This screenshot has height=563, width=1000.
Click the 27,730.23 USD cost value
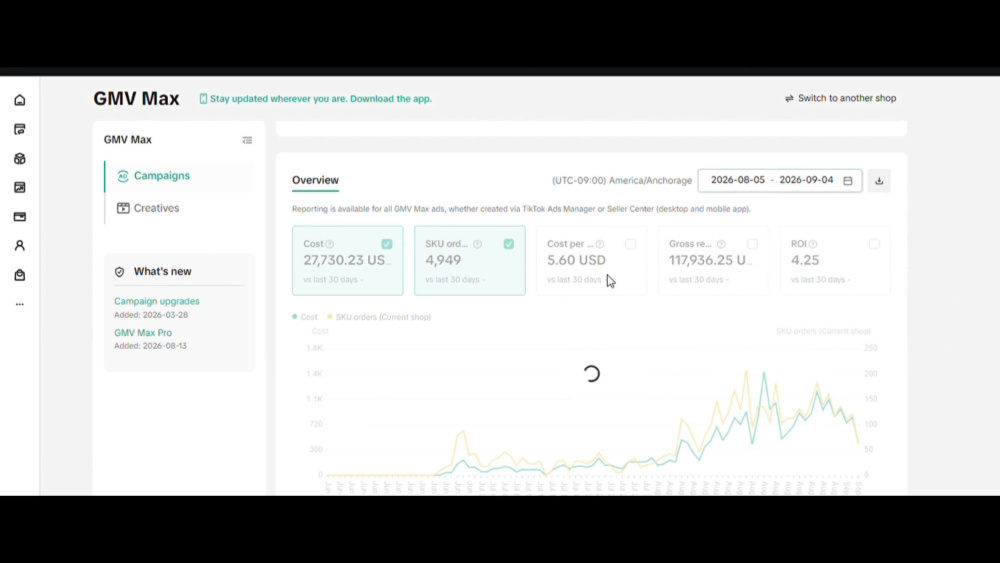pyautogui.click(x=348, y=260)
